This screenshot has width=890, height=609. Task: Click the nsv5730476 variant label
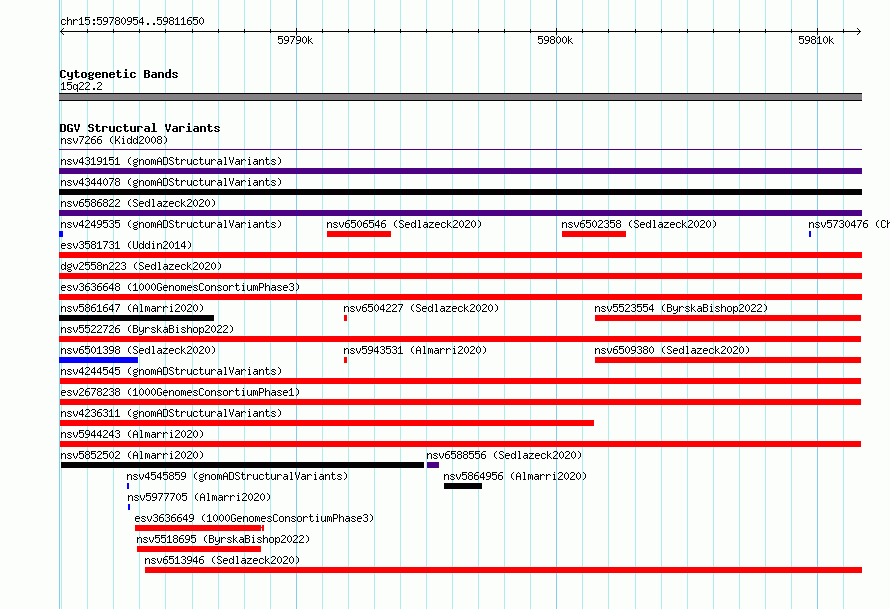[x=849, y=224]
